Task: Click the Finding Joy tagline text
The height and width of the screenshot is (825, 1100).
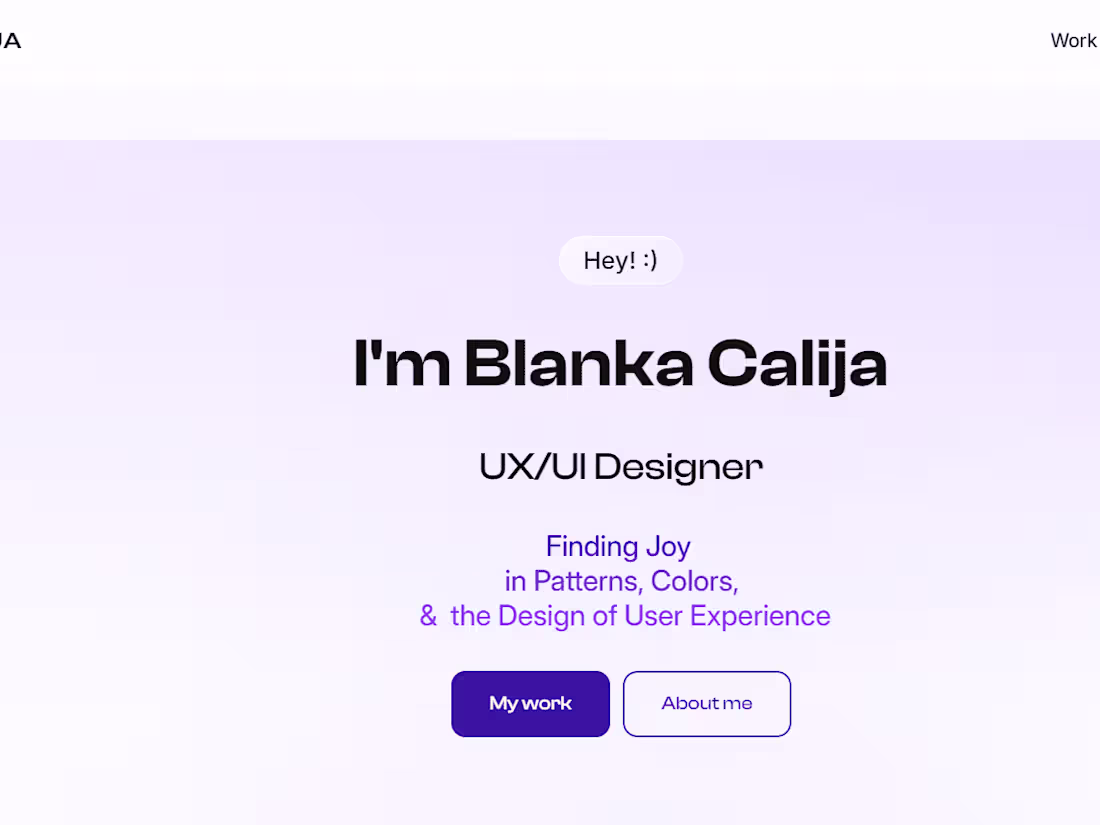Action: click(x=618, y=547)
